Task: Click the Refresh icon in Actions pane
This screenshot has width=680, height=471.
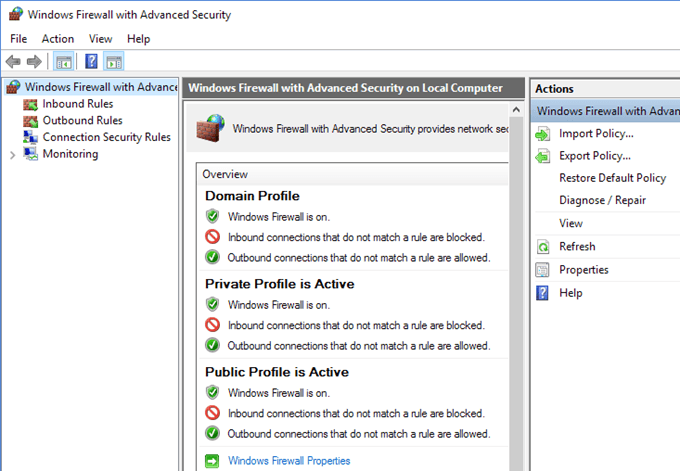Action: 543,247
